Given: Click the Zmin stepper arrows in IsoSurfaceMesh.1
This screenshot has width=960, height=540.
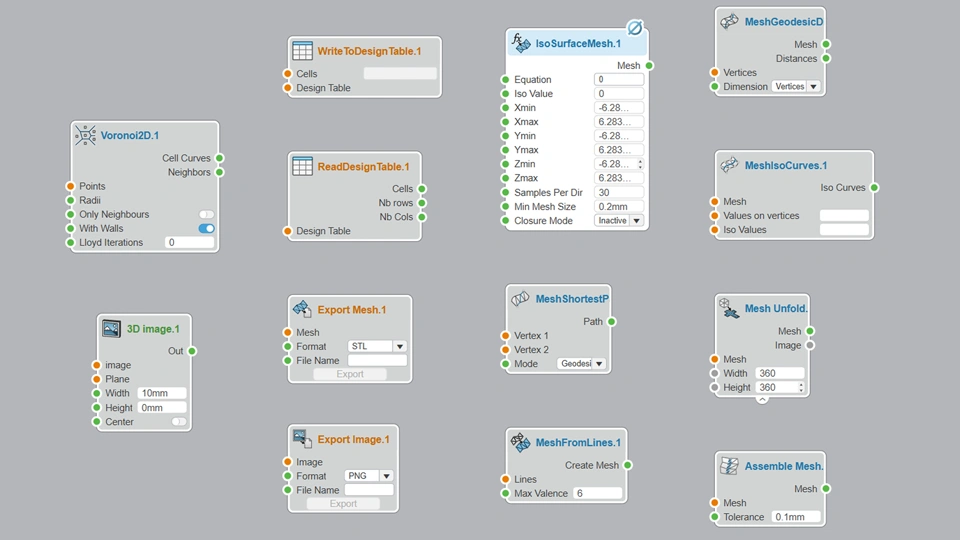Looking at the screenshot, I should pos(640,164).
